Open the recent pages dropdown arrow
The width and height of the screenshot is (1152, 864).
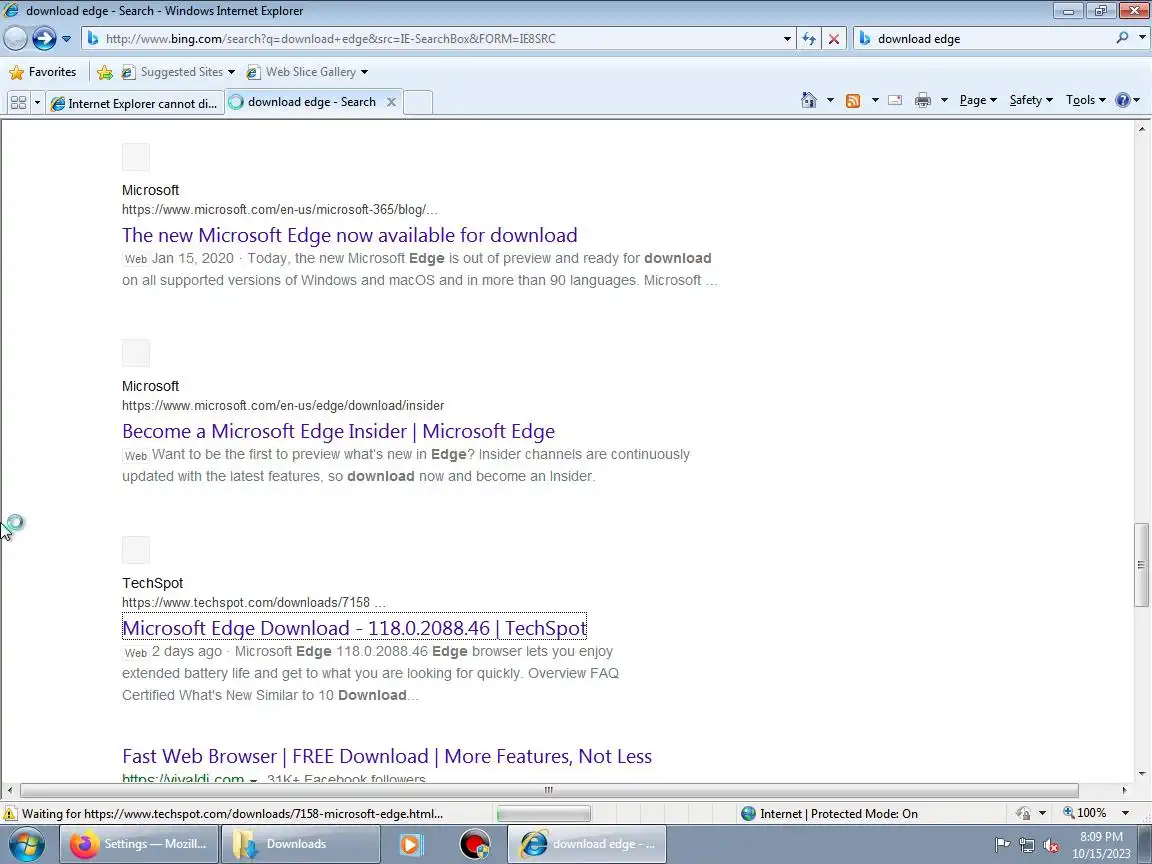(66, 38)
